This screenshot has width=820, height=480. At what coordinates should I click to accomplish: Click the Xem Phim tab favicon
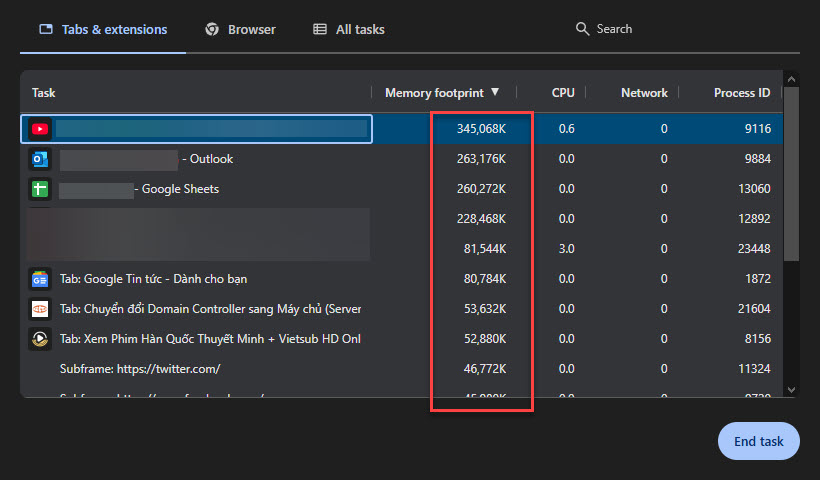point(40,339)
